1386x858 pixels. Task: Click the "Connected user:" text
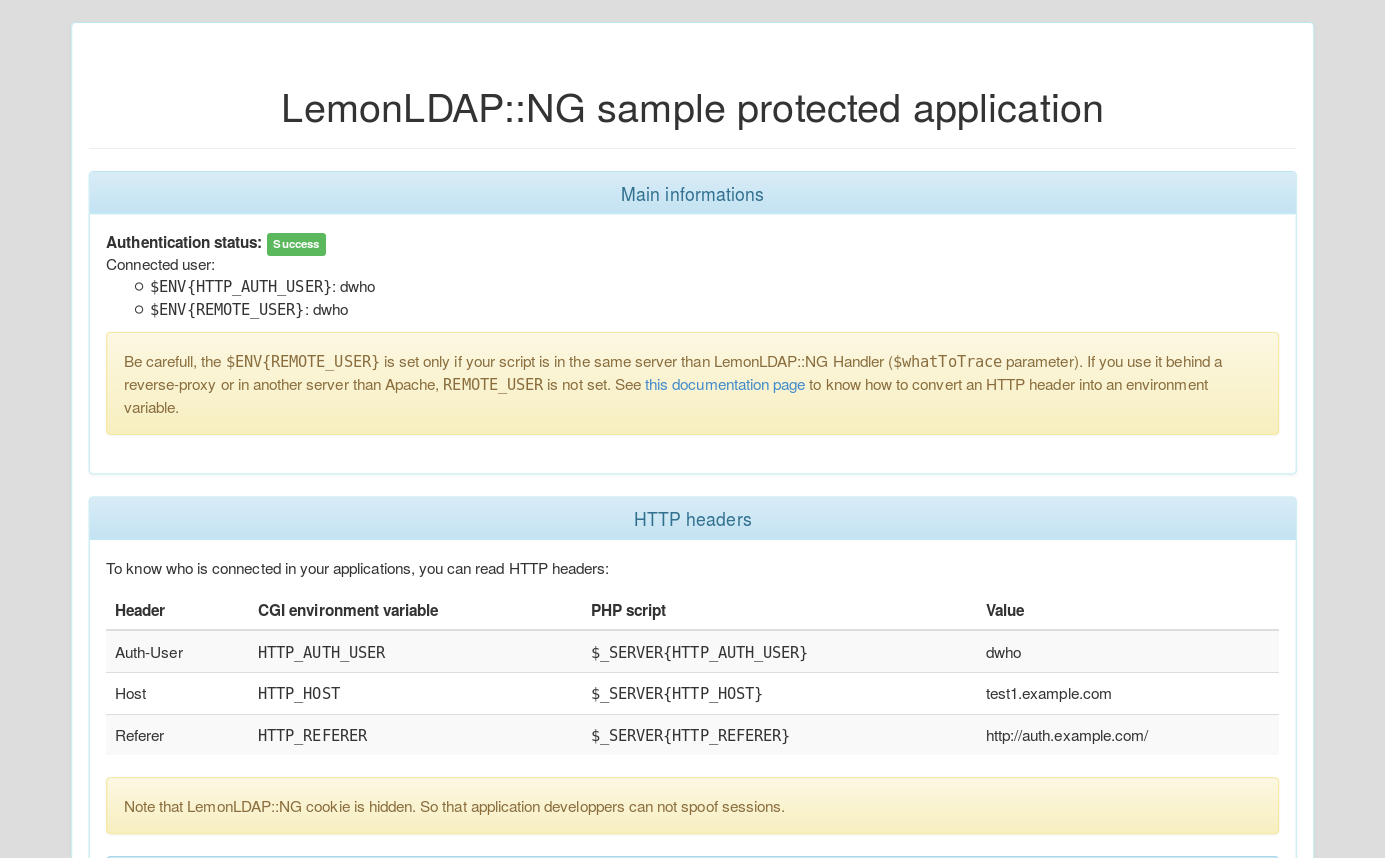pyautogui.click(x=160, y=265)
